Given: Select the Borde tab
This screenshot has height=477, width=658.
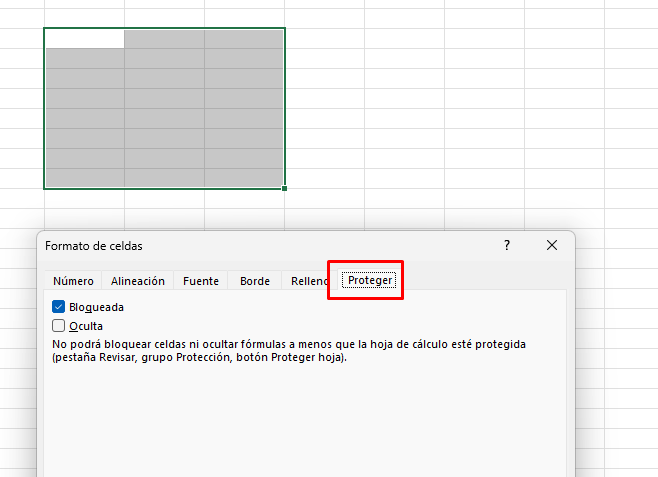Looking at the screenshot, I should [x=255, y=281].
